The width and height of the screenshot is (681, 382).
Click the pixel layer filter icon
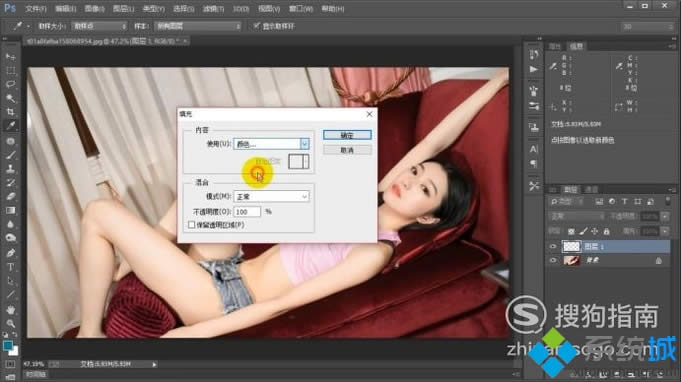[x=599, y=201]
